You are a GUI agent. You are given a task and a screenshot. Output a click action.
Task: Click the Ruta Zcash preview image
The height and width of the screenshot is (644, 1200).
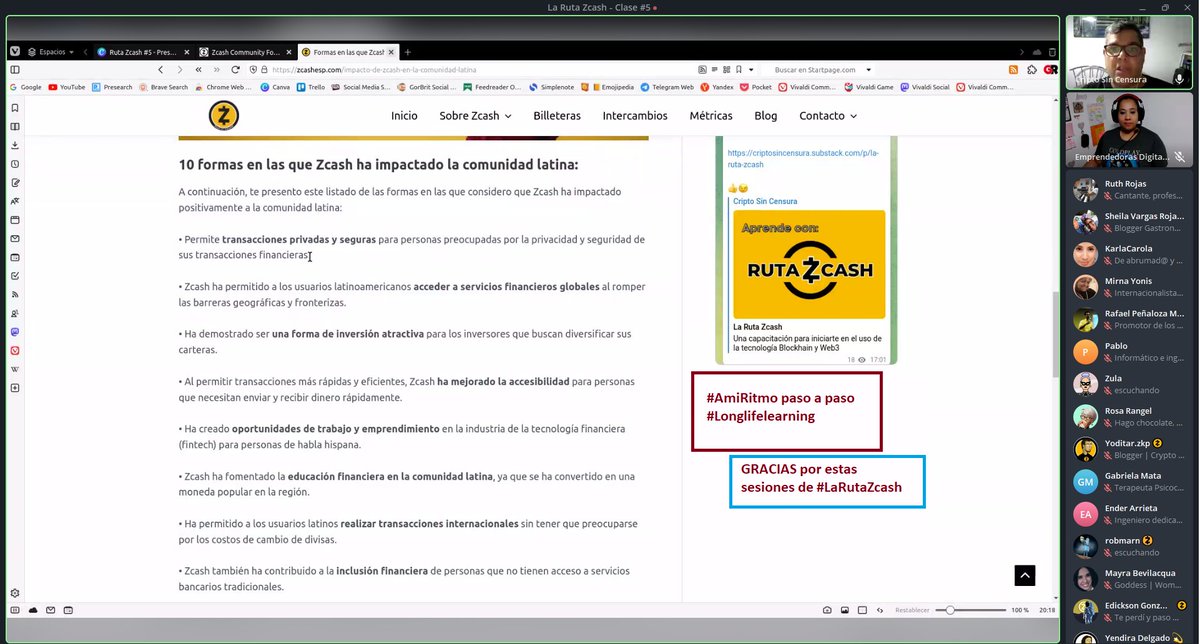click(x=809, y=265)
